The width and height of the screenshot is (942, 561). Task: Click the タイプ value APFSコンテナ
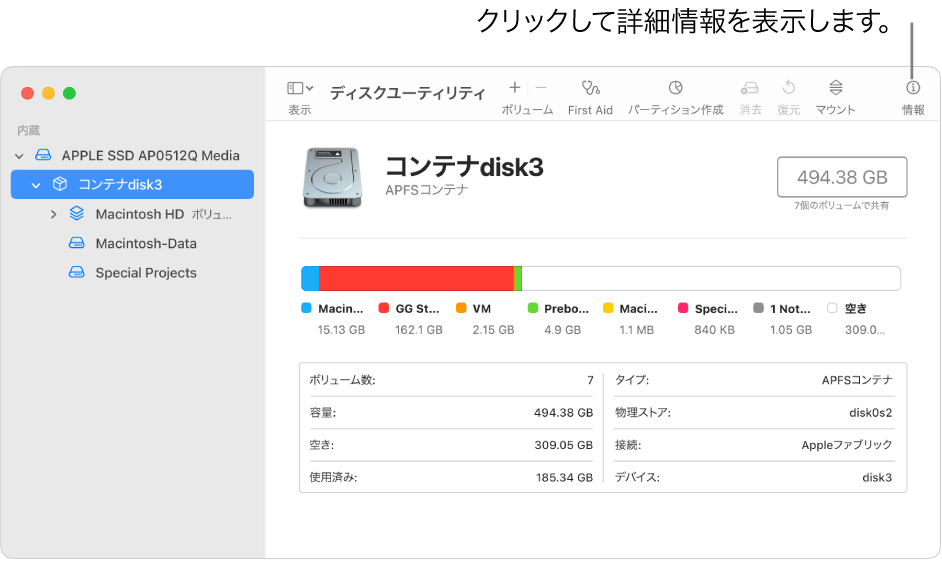click(x=857, y=380)
